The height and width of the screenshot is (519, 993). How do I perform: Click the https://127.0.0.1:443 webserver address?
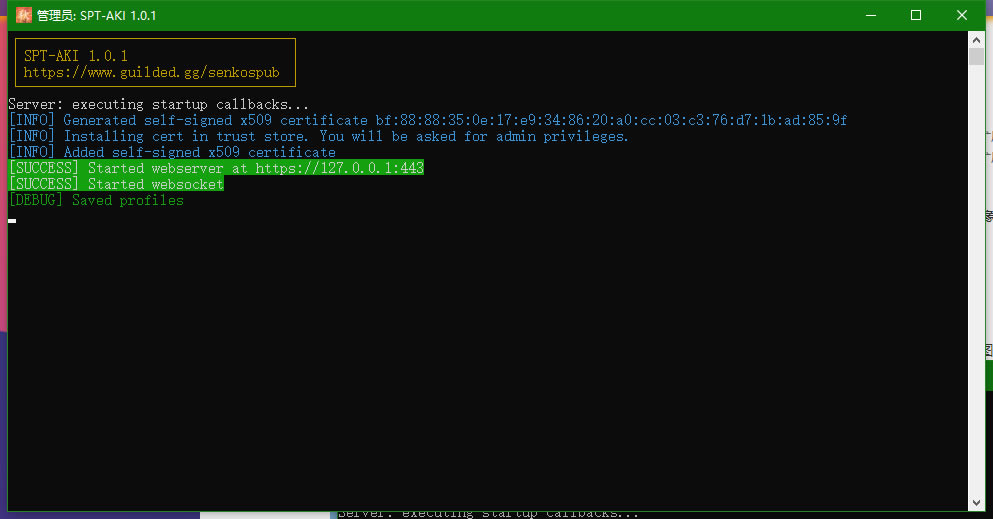[339, 169]
